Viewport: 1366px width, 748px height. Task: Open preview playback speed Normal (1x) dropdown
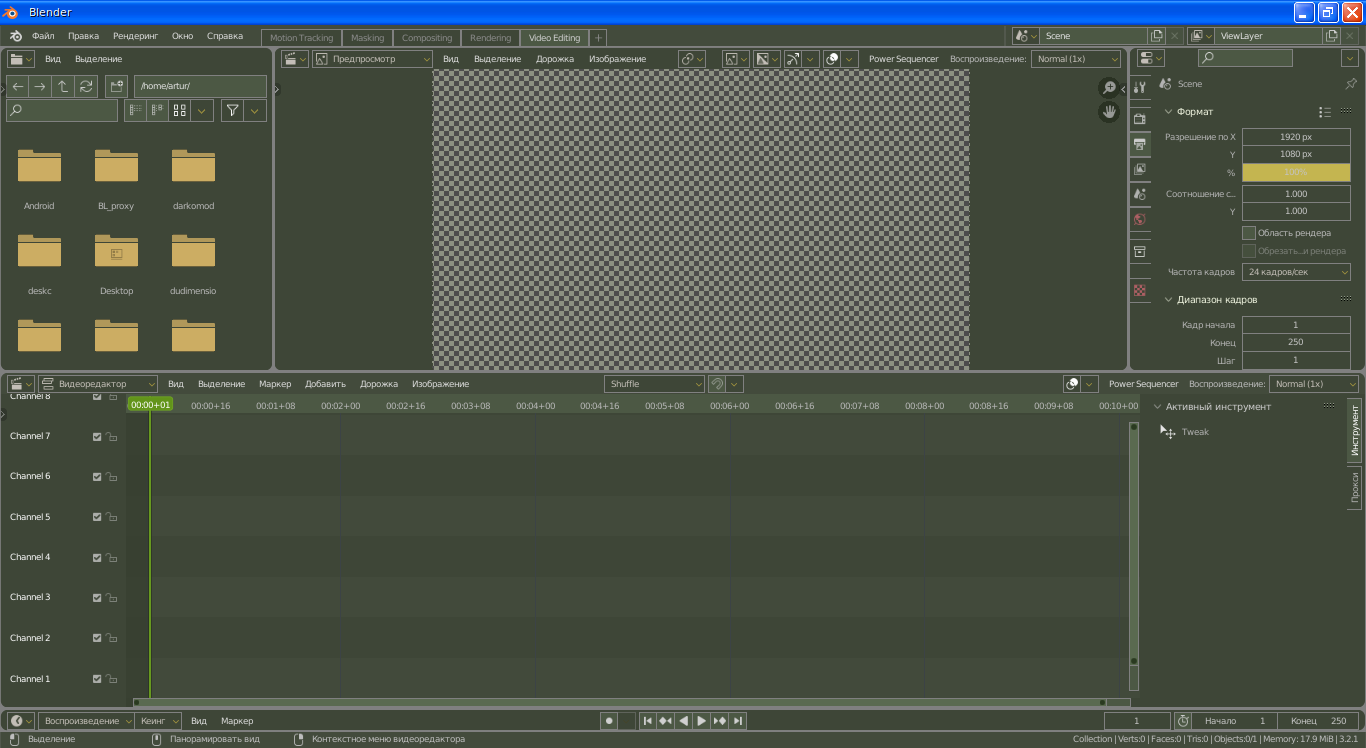(x=1076, y=59)
